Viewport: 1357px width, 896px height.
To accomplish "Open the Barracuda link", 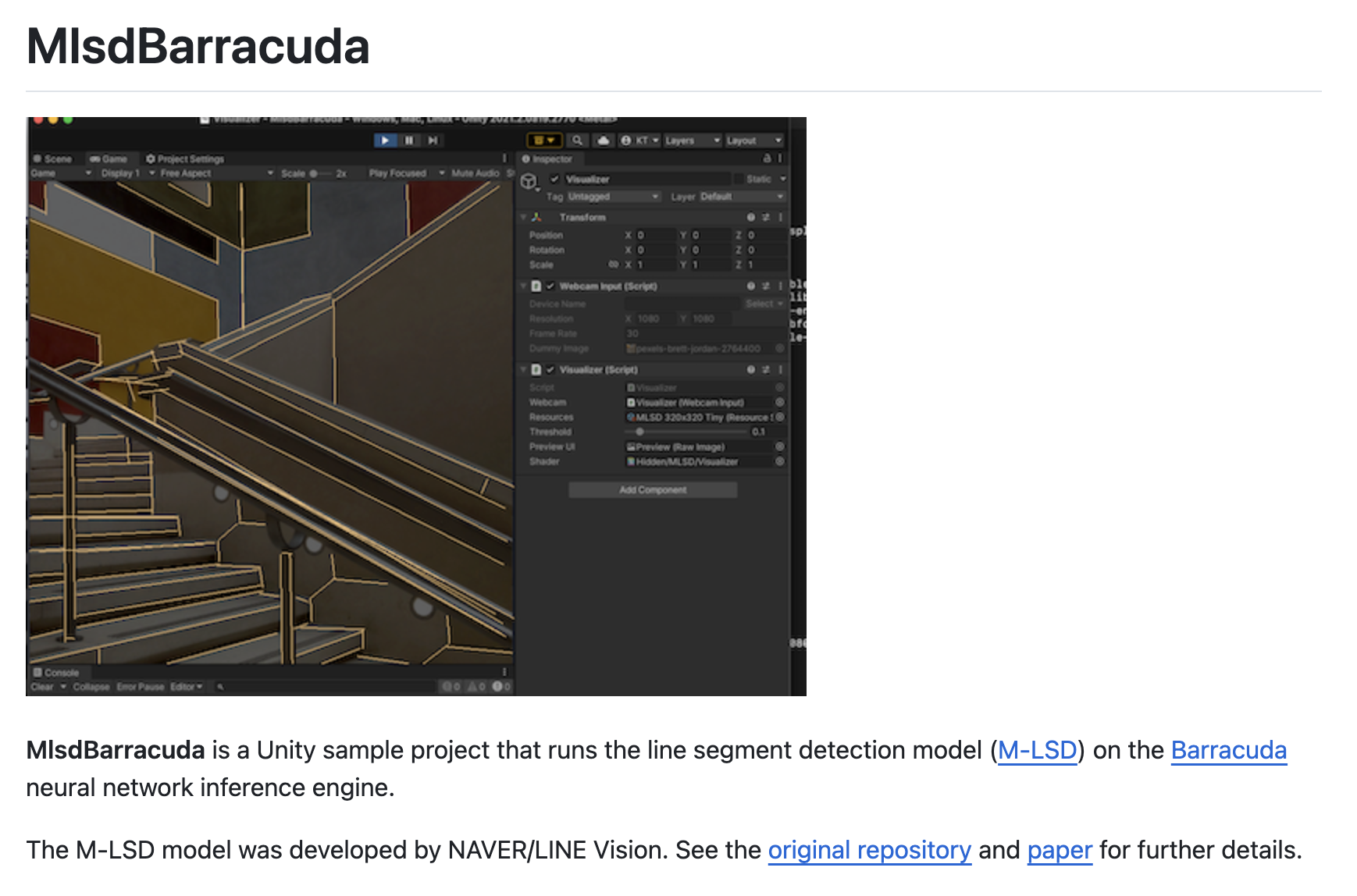I will click(1229, 750).
